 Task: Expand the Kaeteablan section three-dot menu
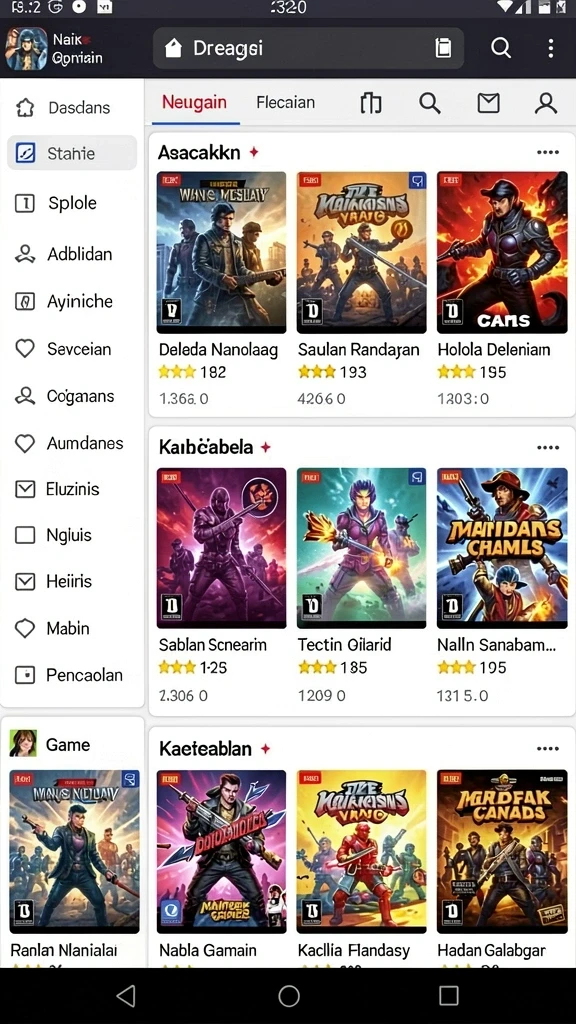pyautogui.click(x=547, y=748)
